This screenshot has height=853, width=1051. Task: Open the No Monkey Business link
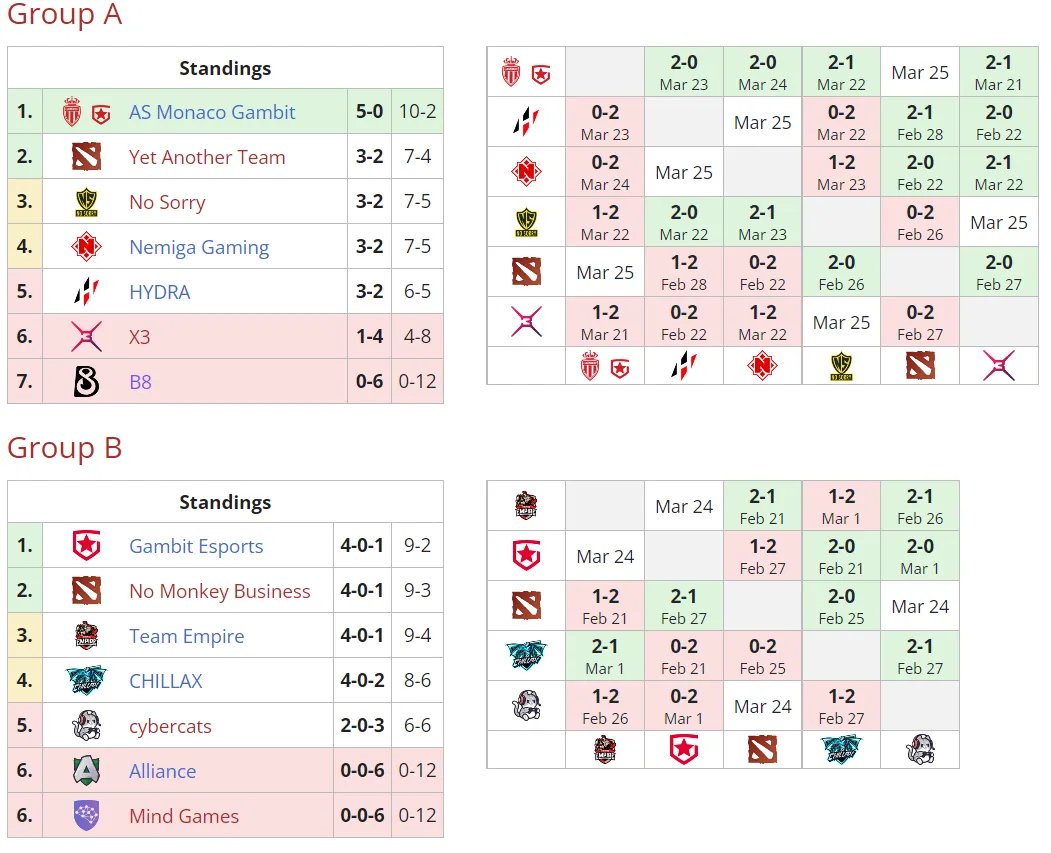[220, 591]
